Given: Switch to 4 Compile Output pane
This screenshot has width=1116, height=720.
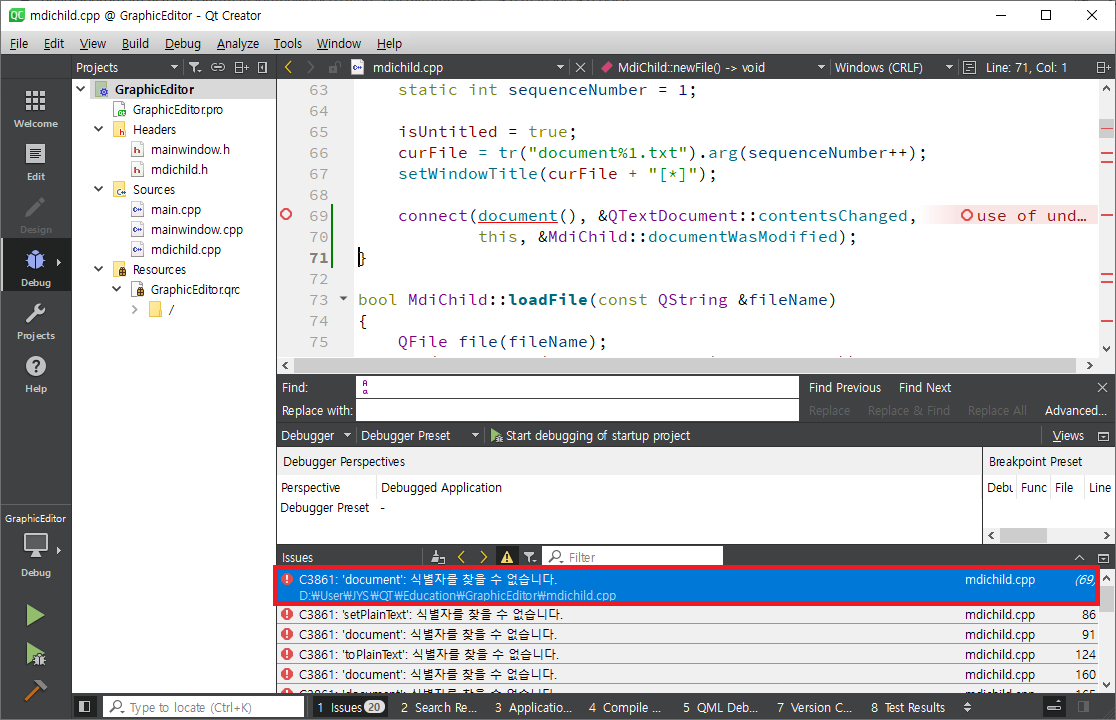Looking at the screenshot, I should point(625,707).
